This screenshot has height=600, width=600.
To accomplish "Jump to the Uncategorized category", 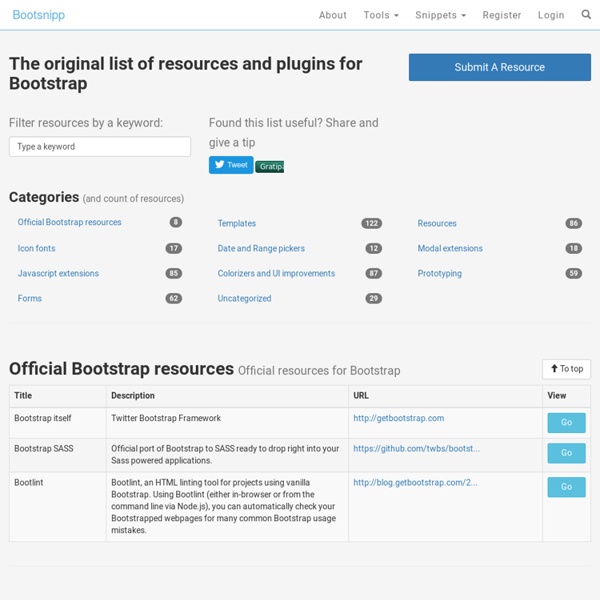I will 244,298.
